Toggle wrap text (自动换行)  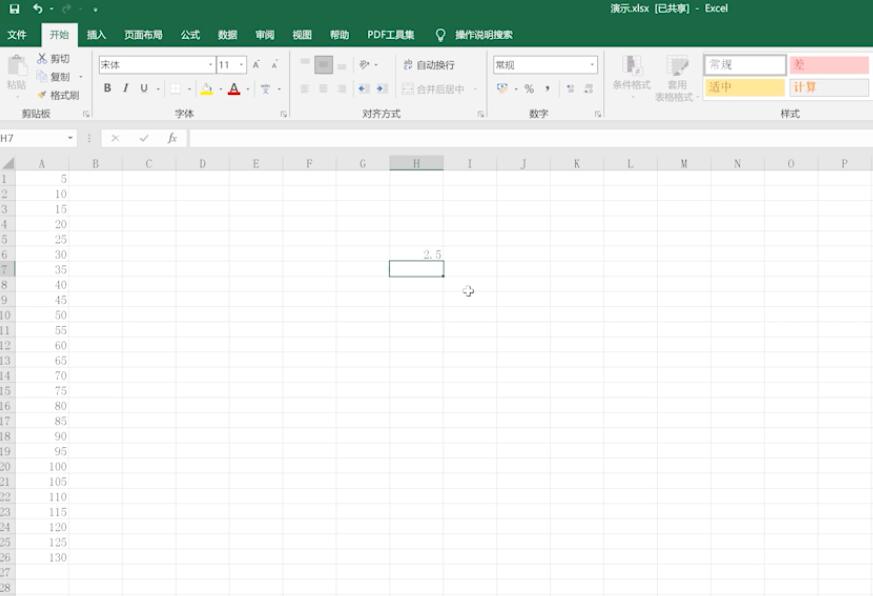pos(429,65)
